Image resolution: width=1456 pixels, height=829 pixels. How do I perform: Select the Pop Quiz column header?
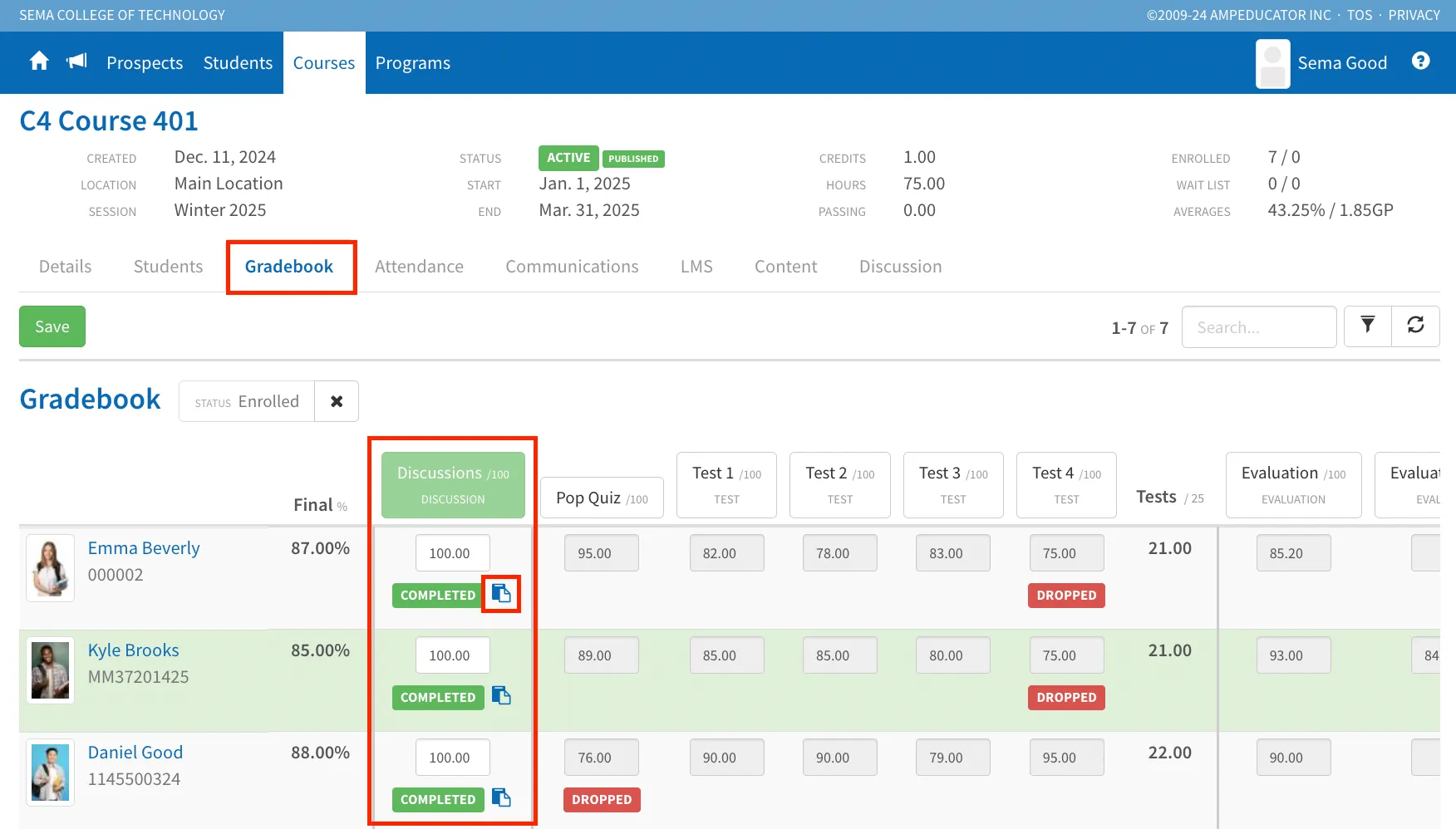[x=603, y=498]
